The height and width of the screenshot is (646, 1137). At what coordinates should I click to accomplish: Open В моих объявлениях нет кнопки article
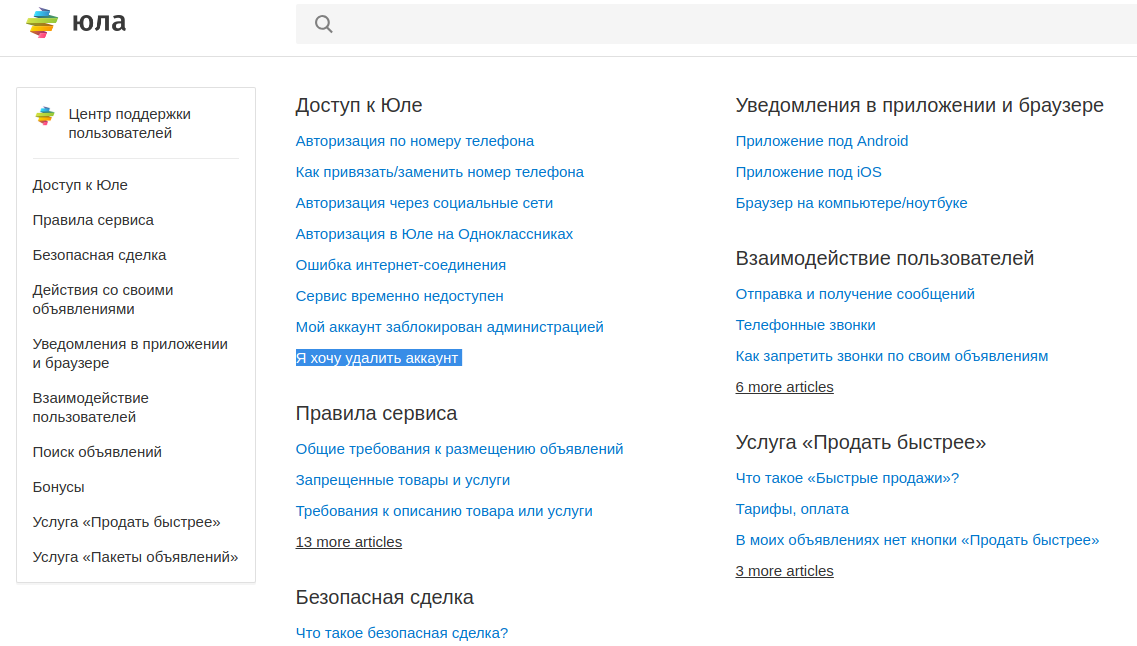point(917,540)
